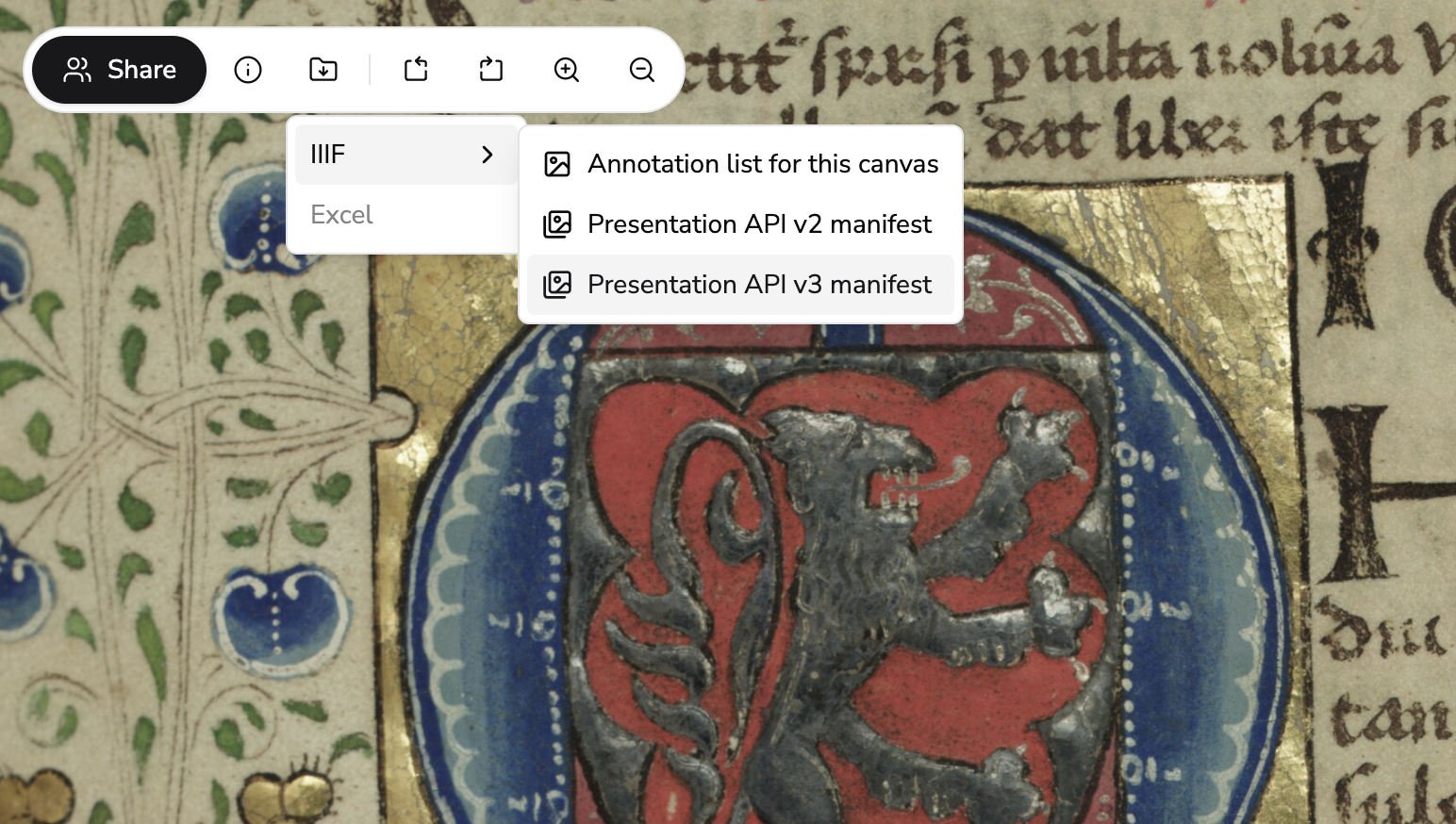Zoom in with the magnifier plus icon

point(567,70)
